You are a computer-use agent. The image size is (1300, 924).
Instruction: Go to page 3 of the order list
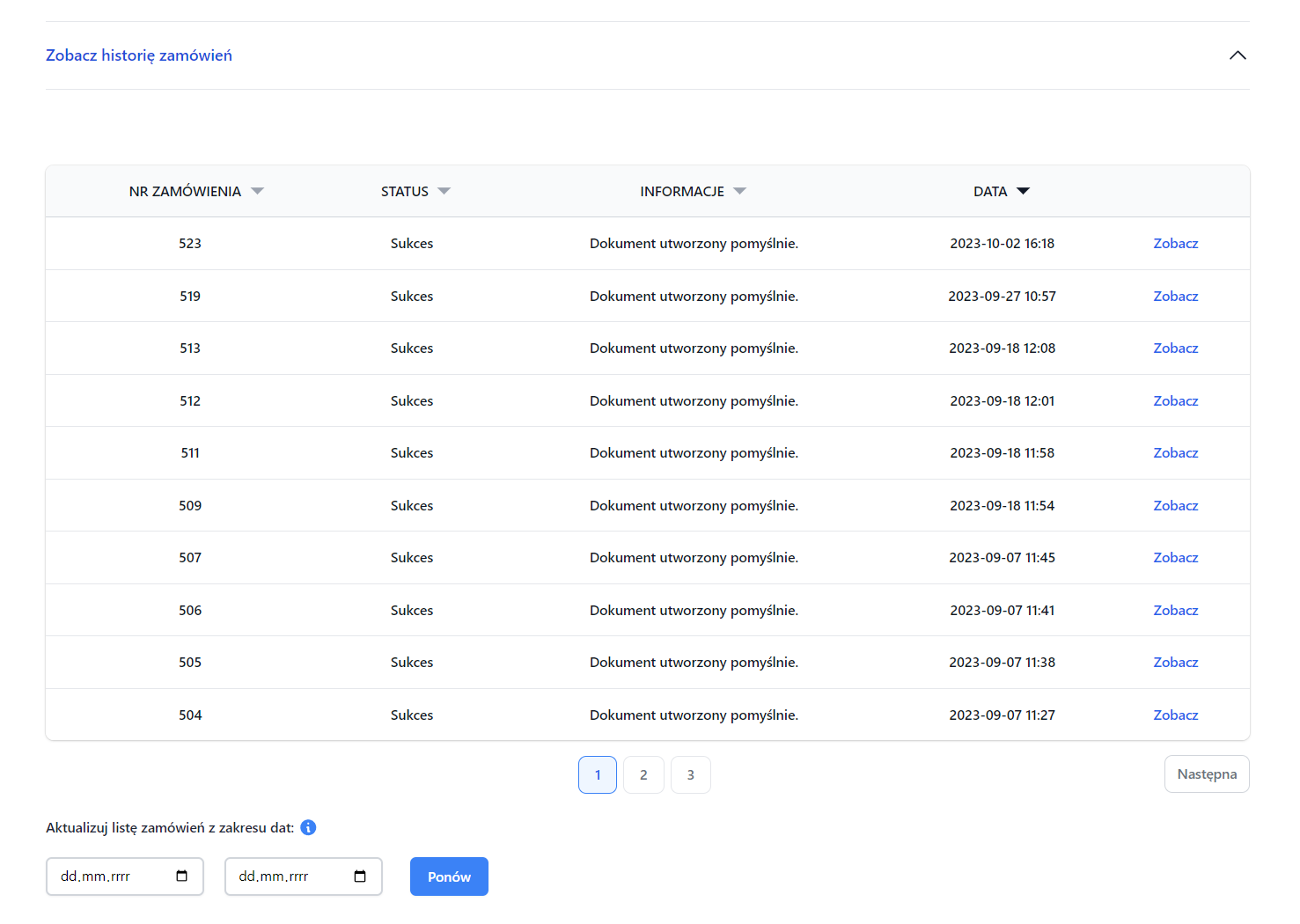[x=690, y=774]
